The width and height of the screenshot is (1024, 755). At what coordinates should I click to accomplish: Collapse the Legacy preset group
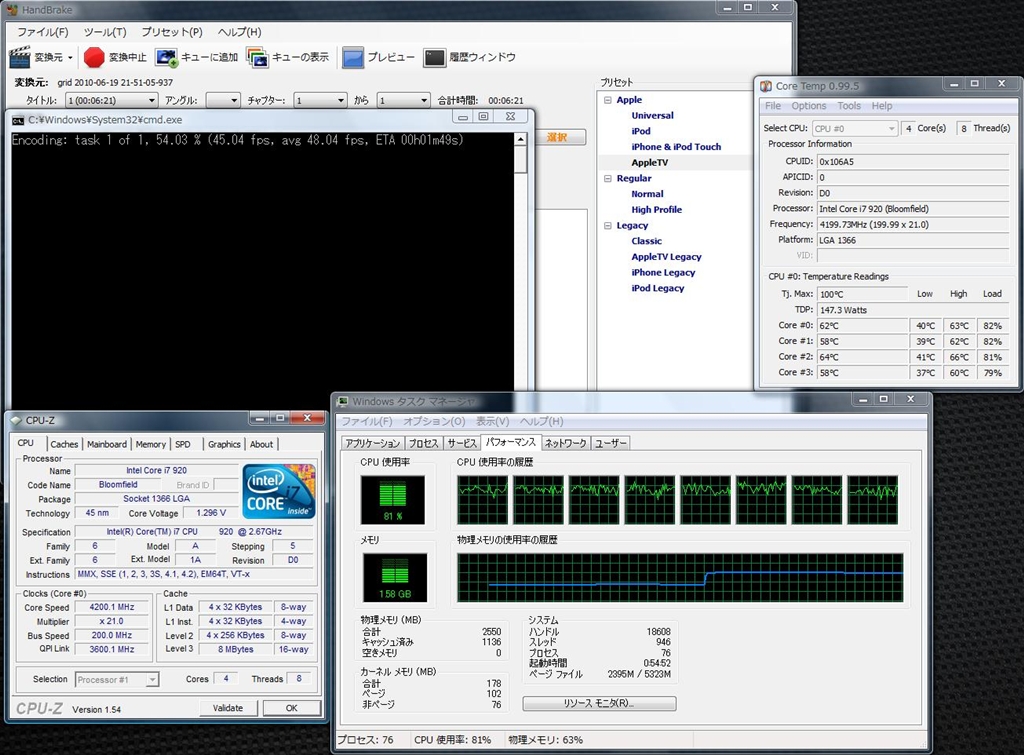pos(607,225)
